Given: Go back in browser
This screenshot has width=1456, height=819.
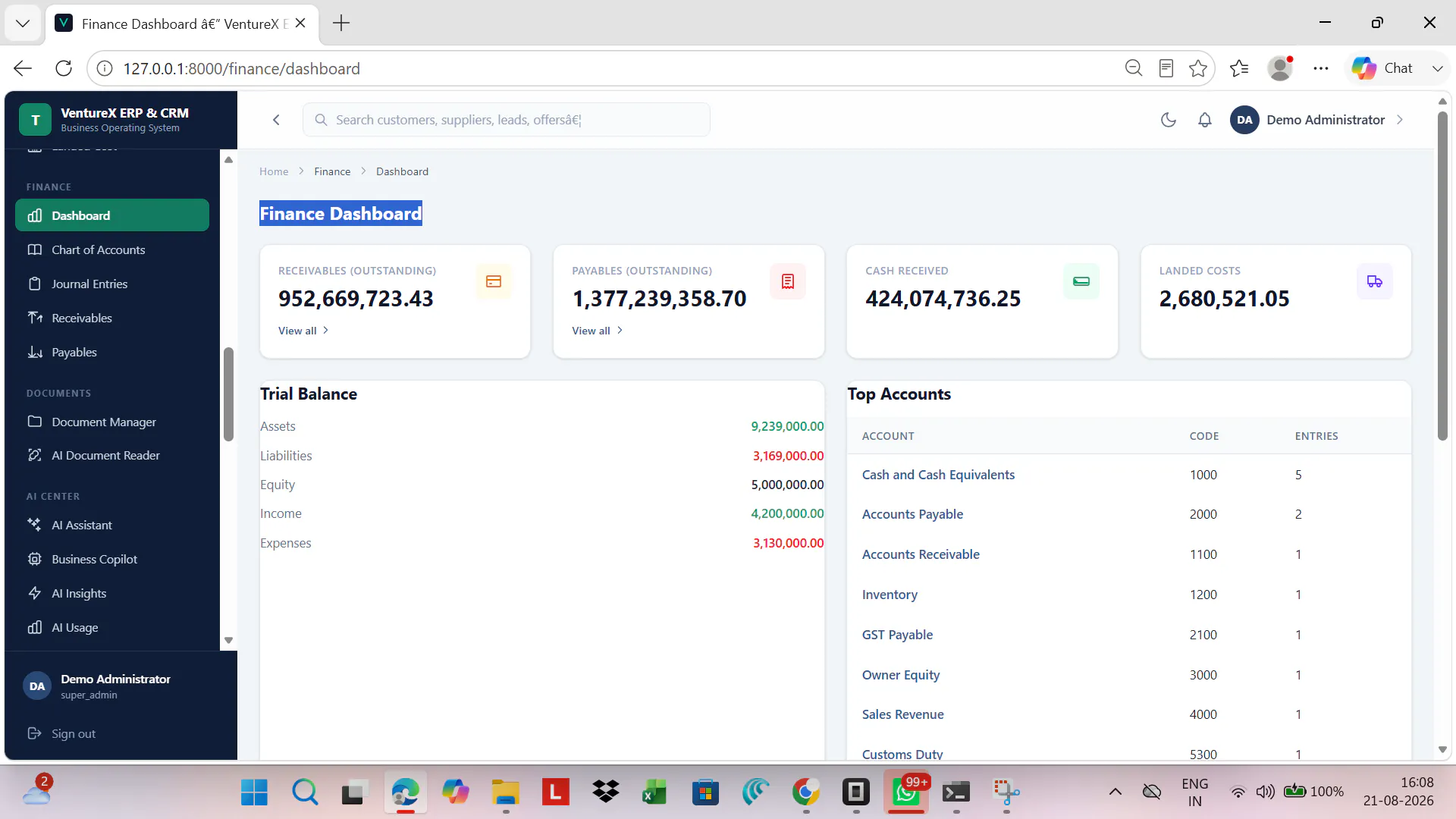Looking at the screenshot, I should click(x=23, y=68).
